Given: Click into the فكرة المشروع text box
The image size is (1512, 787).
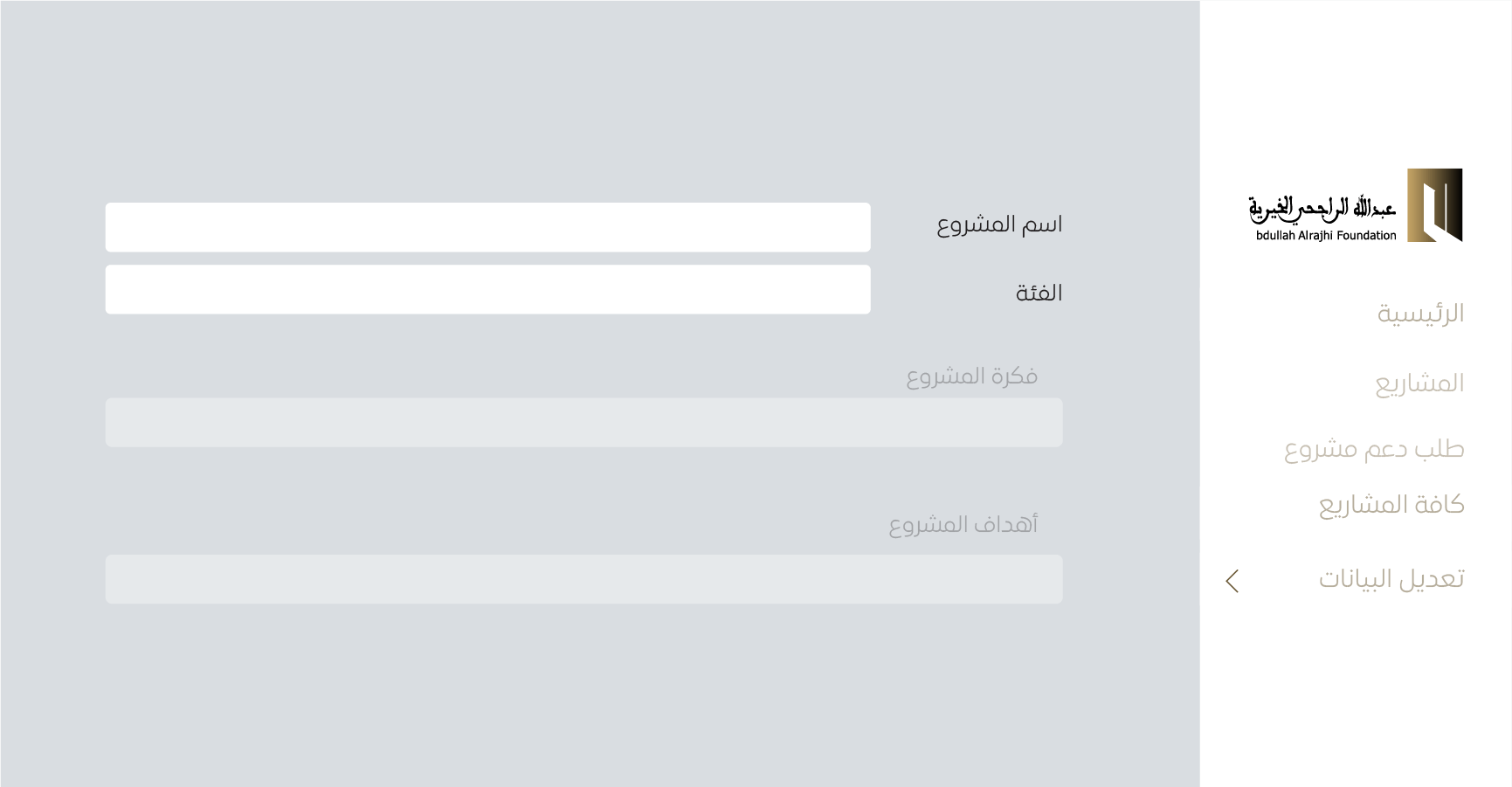Looking at the screenshot, I should coord(584,423).
